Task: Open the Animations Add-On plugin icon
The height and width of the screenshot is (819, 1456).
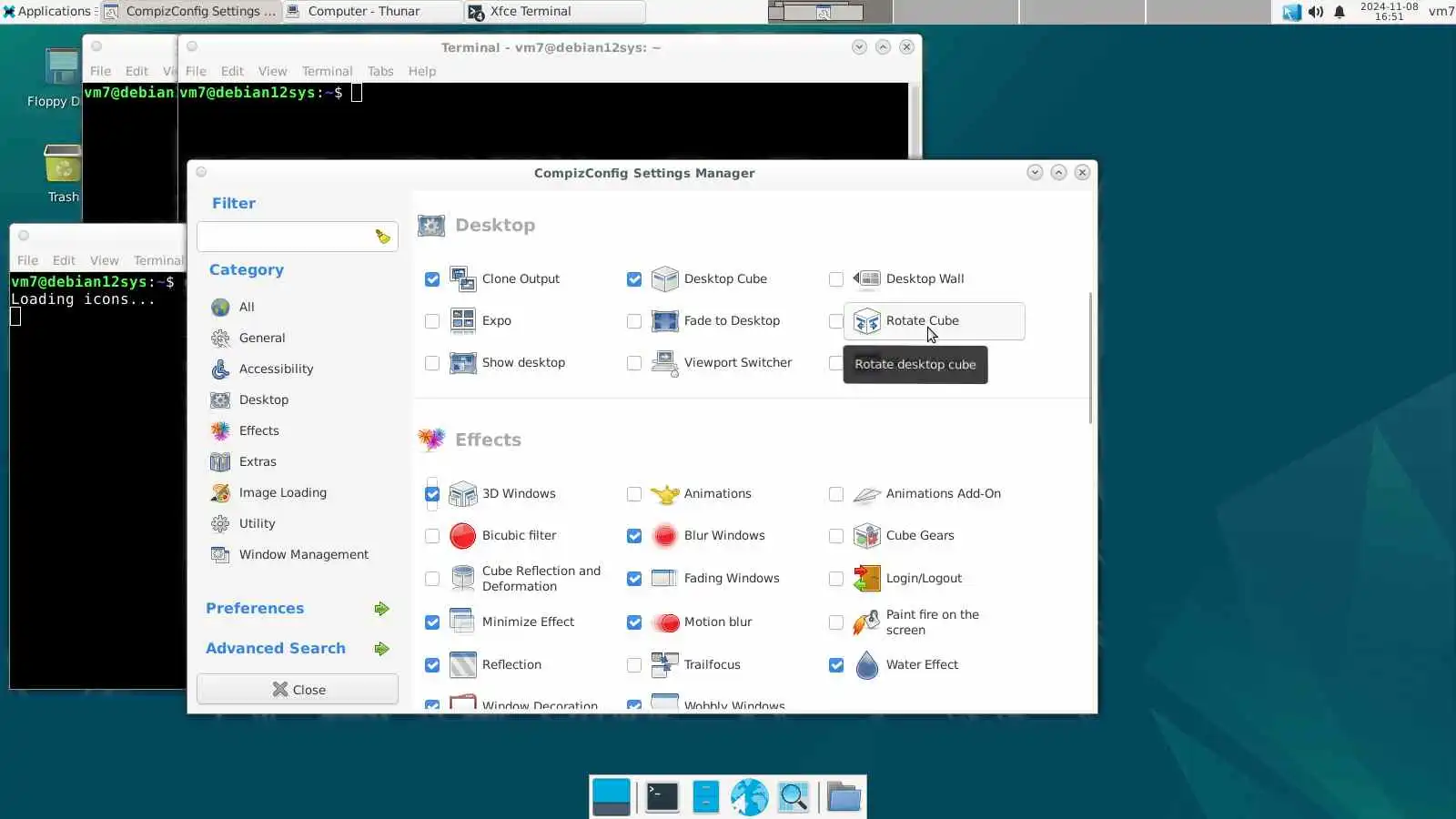Action: (x=867, y=494)
